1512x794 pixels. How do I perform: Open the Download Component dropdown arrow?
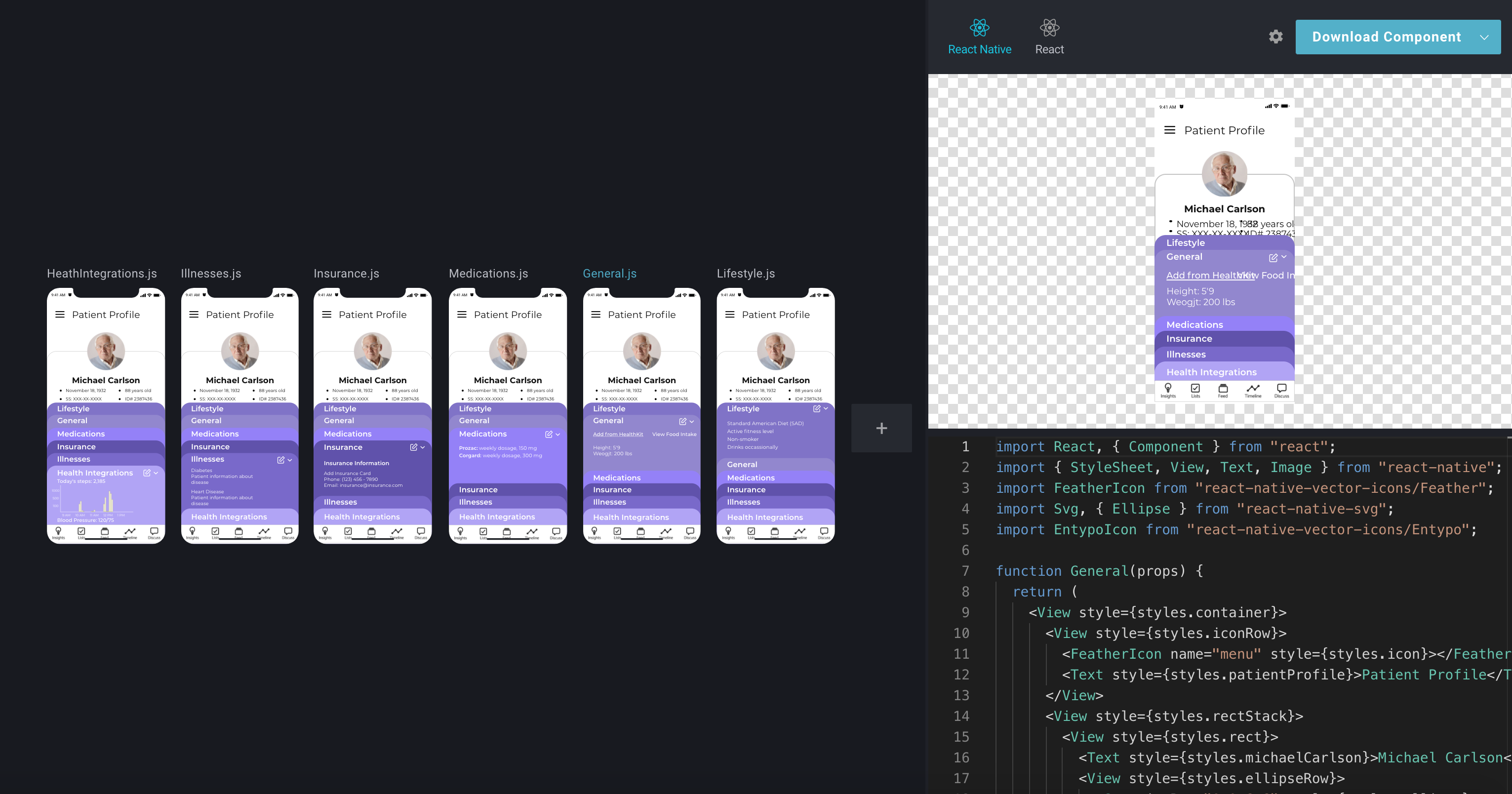1484,38
